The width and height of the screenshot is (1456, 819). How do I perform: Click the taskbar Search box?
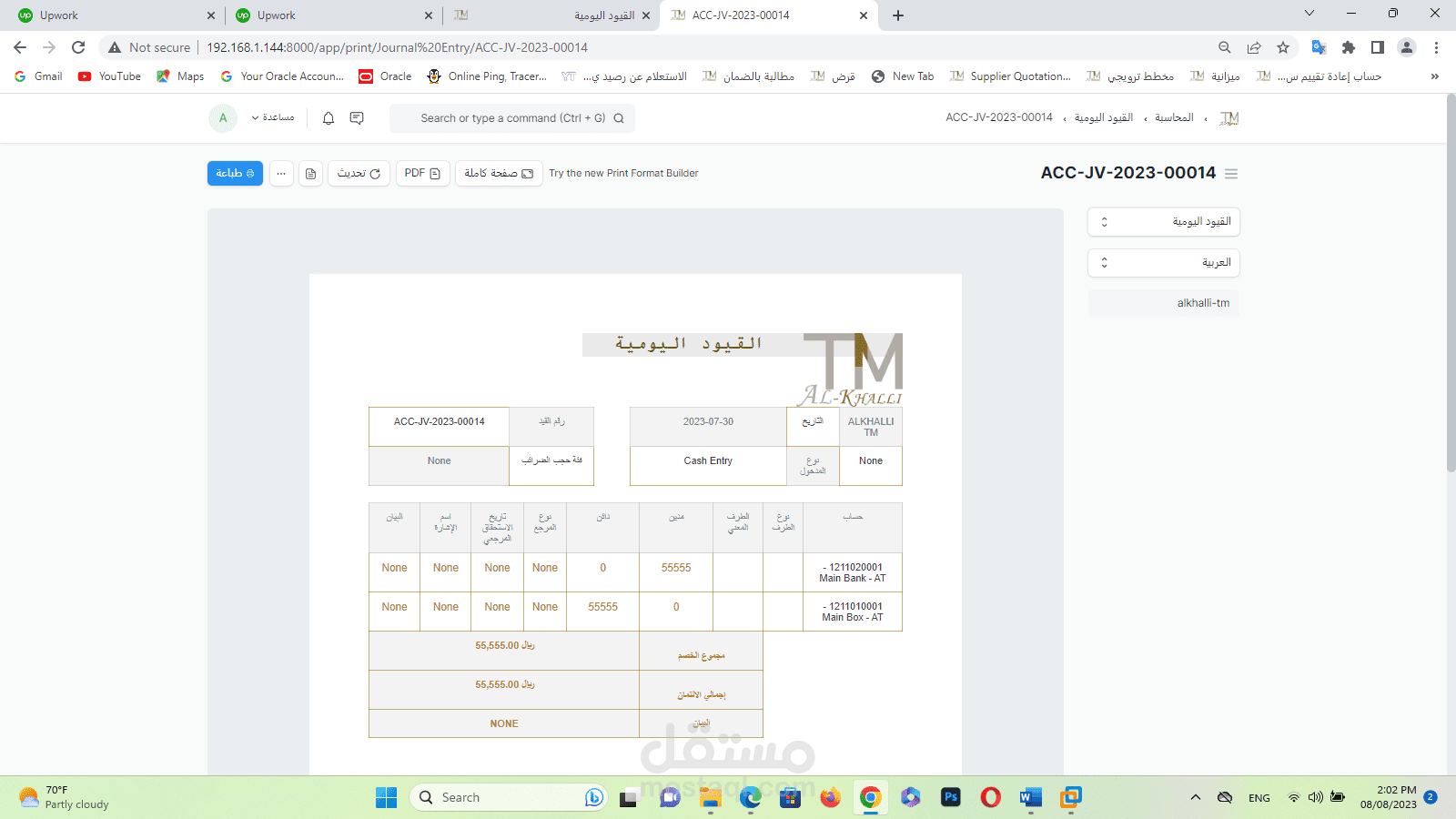click(x=508, y=797)
